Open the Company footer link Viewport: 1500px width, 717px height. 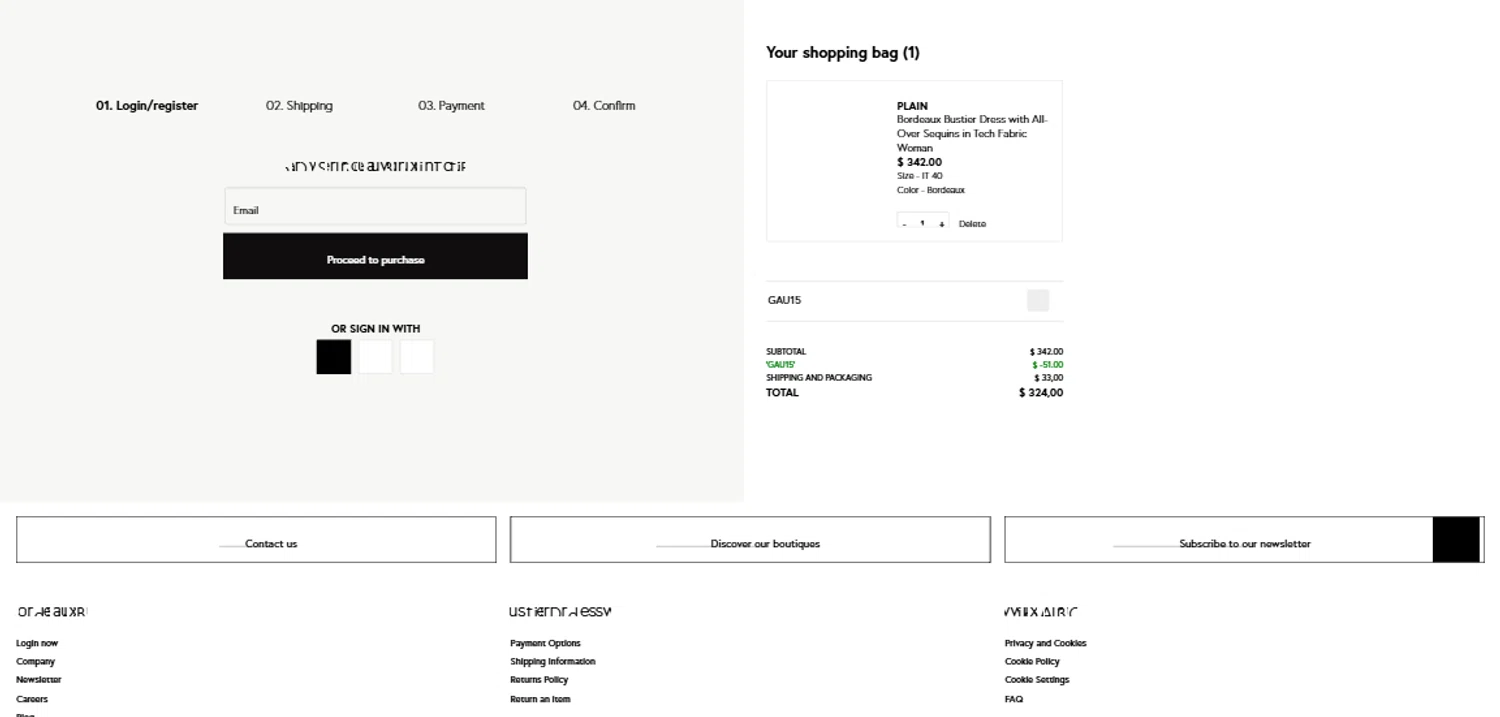click(35, 661)
